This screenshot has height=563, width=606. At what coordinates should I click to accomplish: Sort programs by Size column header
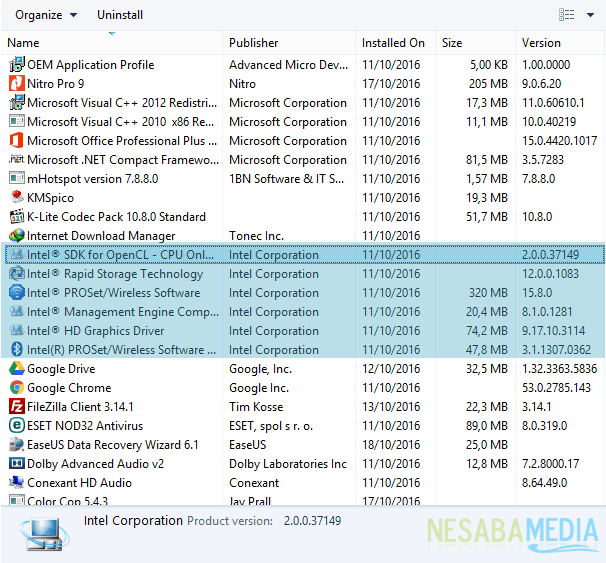pos(475,43)
